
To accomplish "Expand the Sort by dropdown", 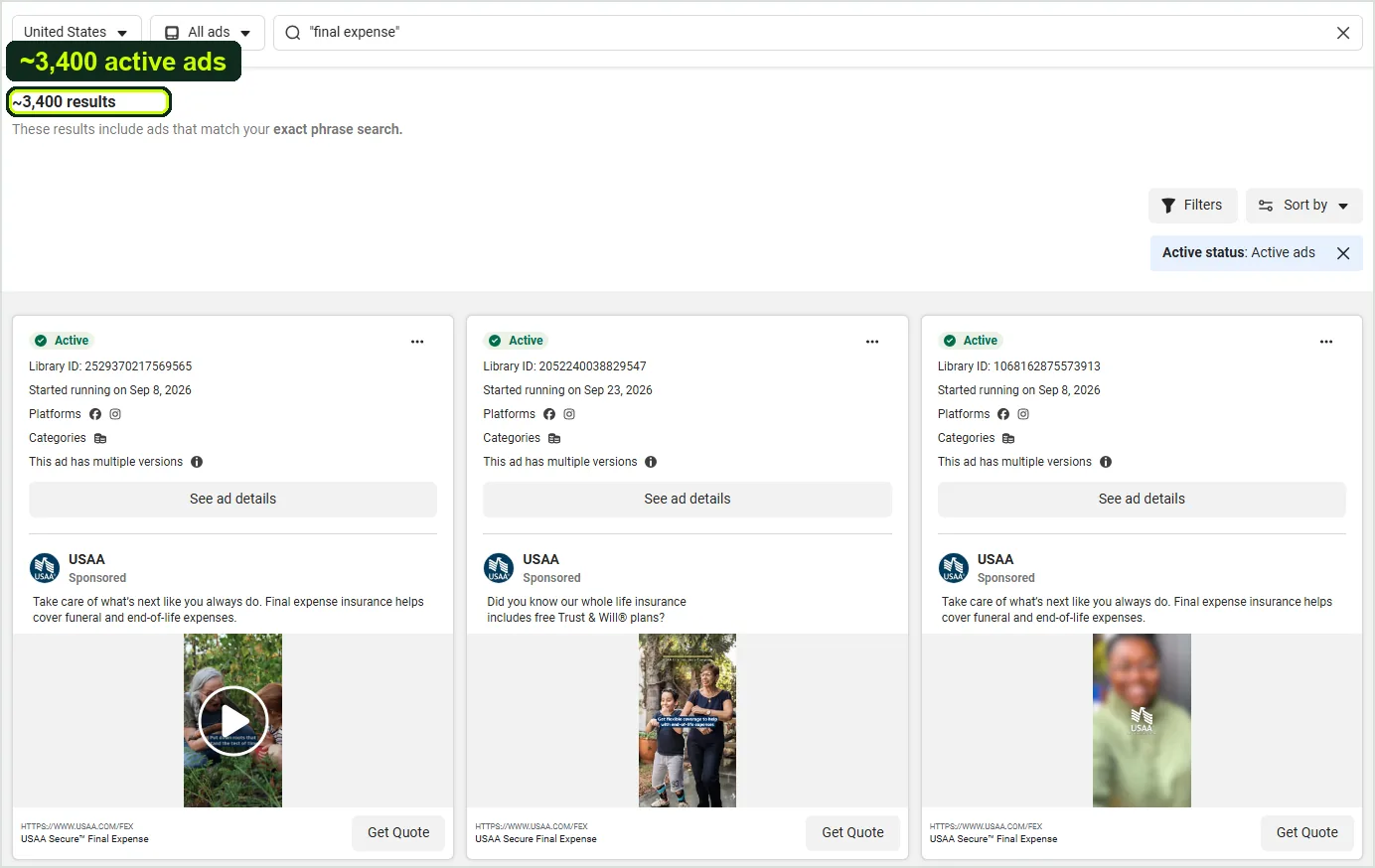I will click(1303, 206).
